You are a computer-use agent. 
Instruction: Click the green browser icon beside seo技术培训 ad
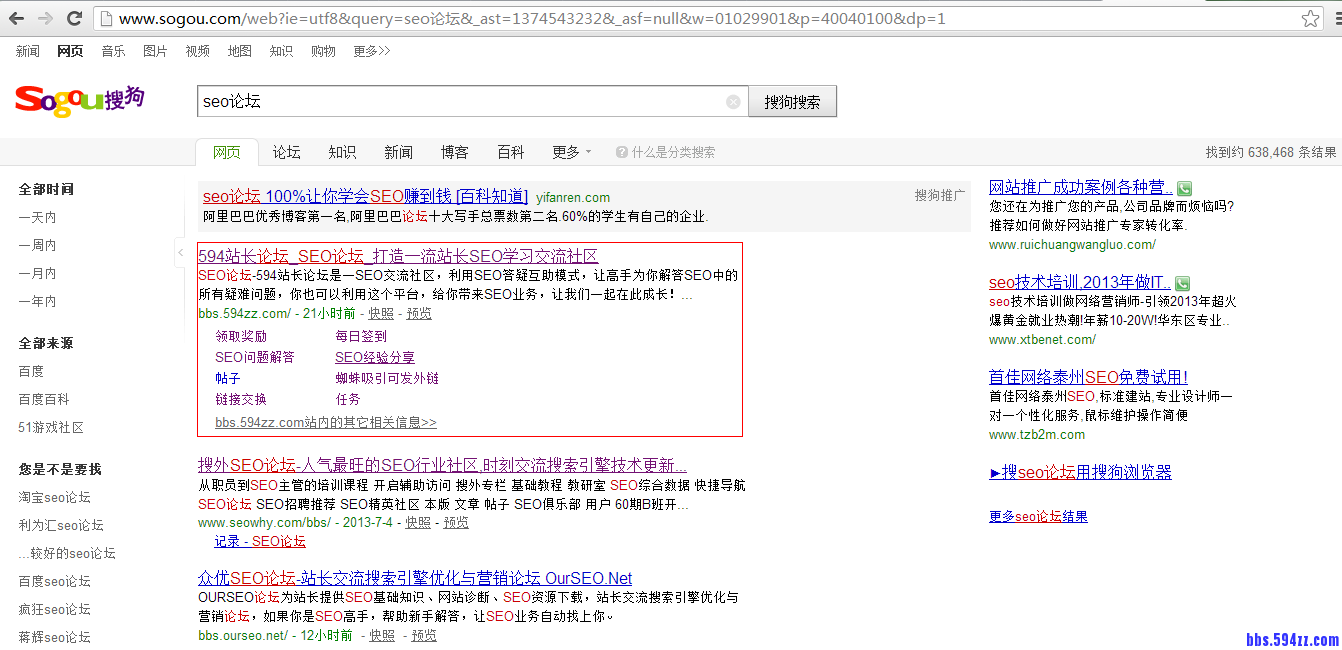pyautogui.click(x=1182, y=283)
